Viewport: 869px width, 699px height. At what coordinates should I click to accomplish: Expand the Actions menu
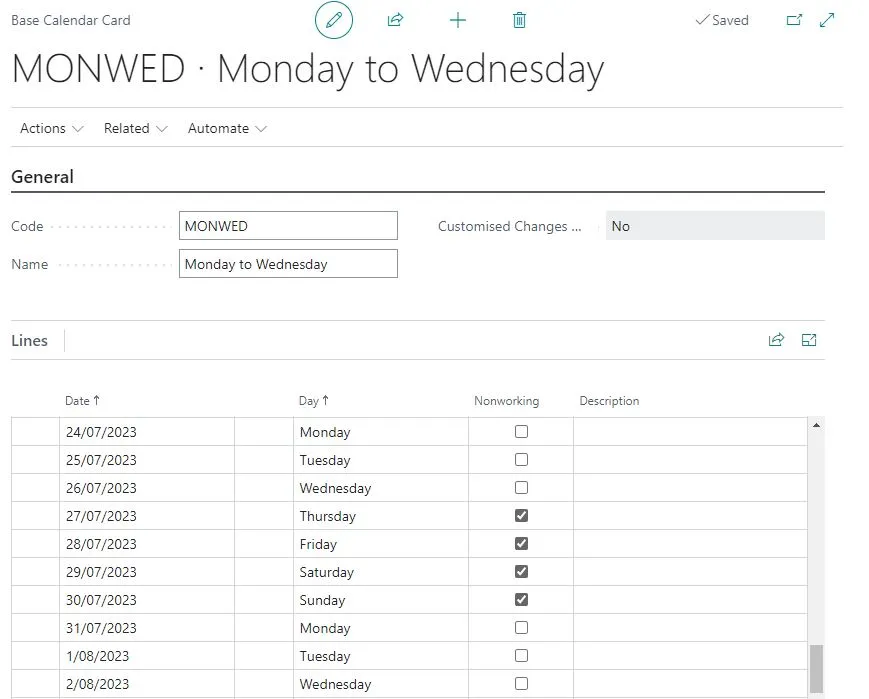click(x=52, y=129)
